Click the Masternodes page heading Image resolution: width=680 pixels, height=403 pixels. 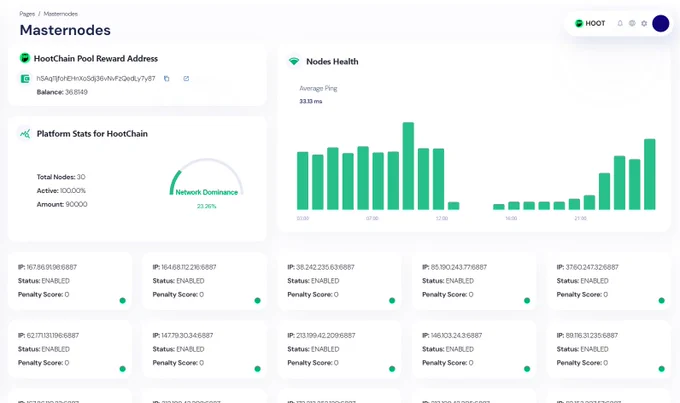[65, 30]
